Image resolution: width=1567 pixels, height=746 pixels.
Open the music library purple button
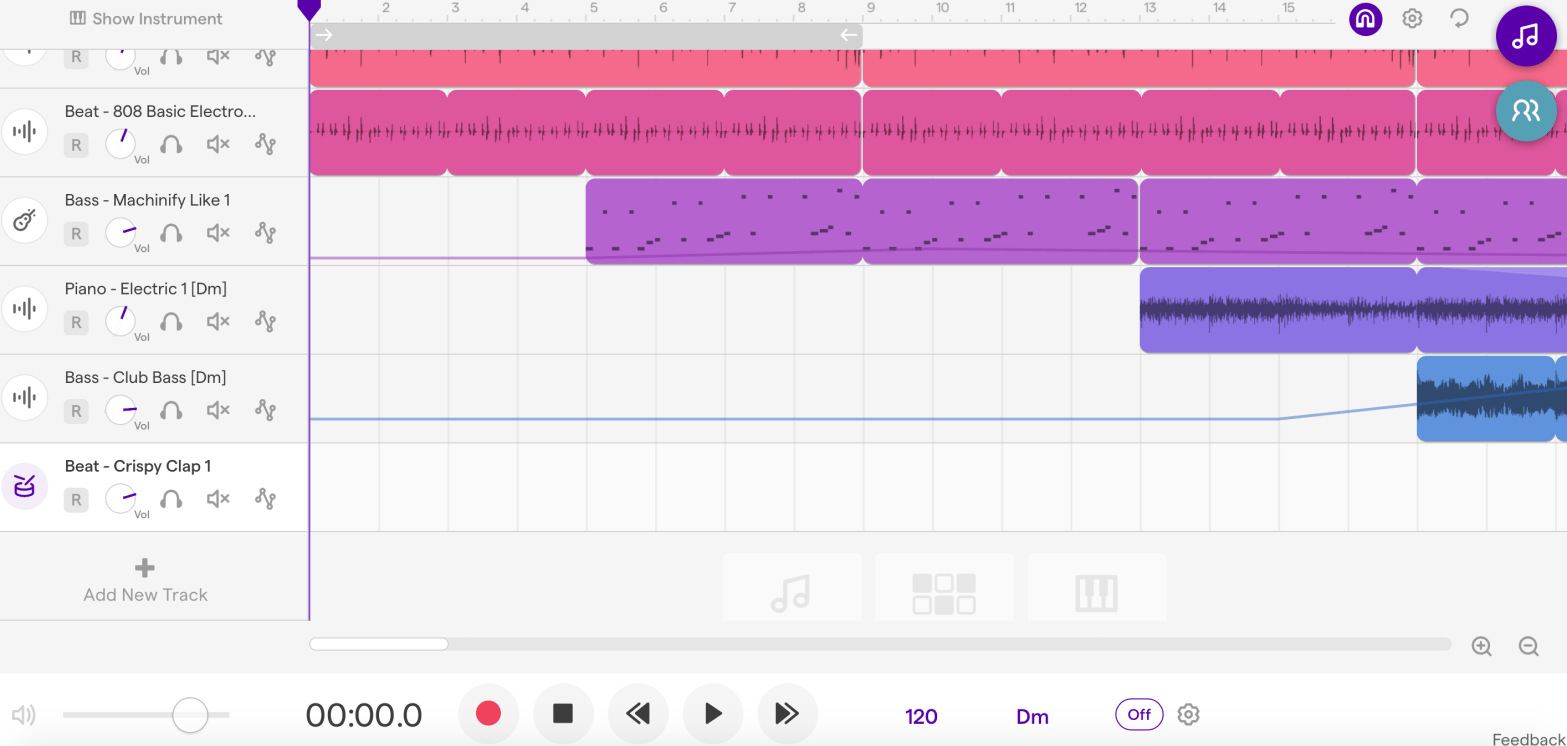tap(1525, 37)
